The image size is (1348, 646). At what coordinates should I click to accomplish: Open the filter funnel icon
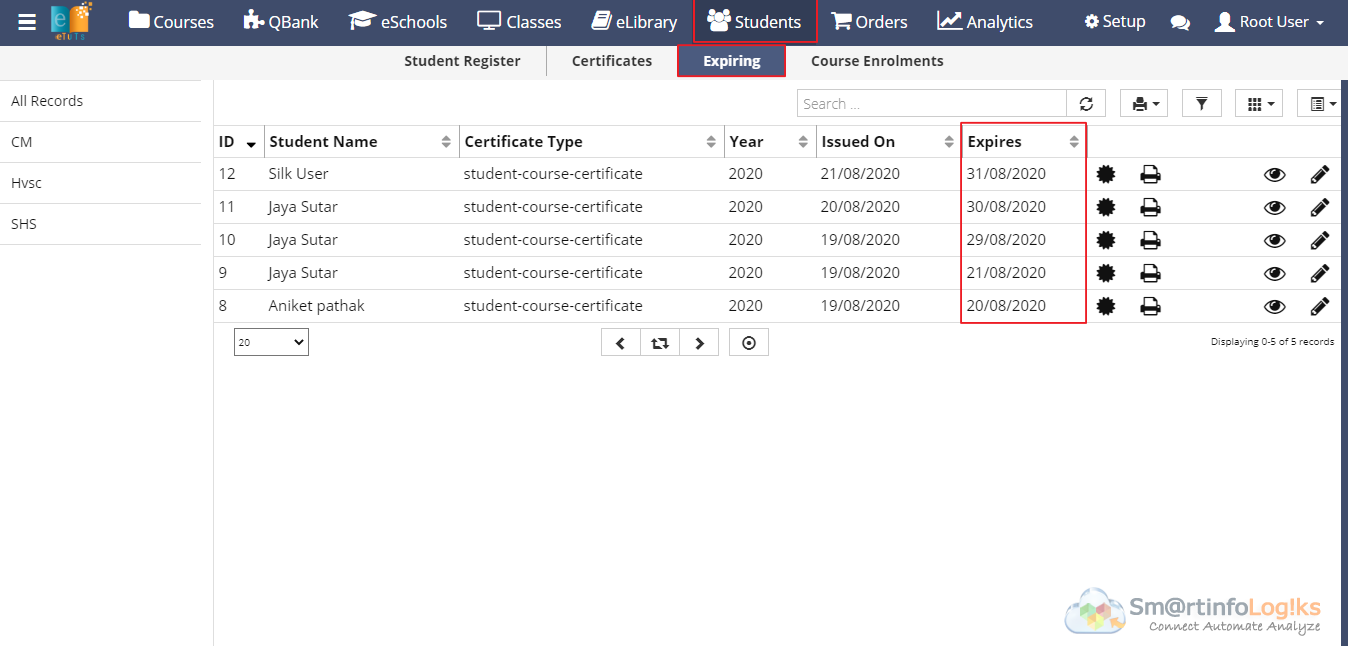1202,104
